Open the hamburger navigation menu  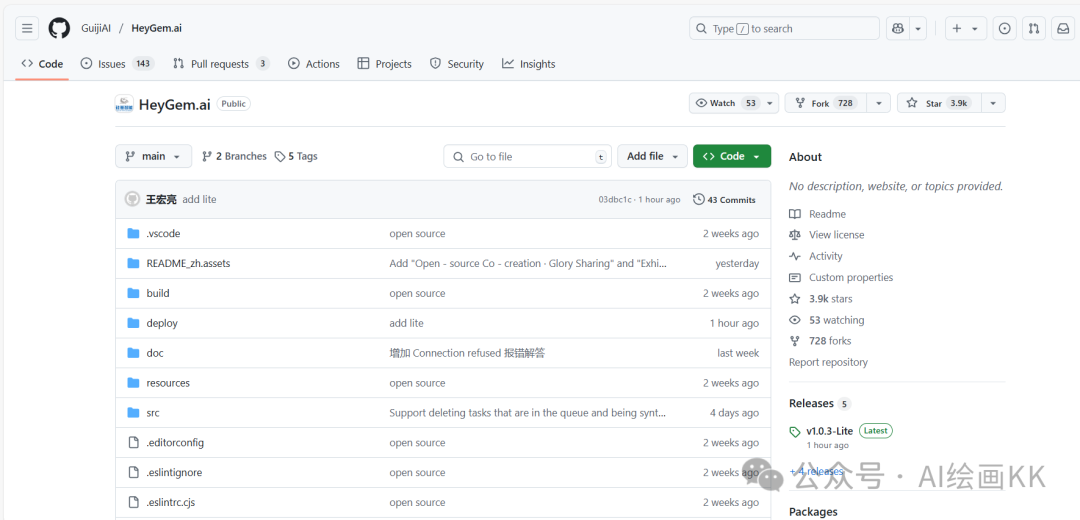(27, 29)
